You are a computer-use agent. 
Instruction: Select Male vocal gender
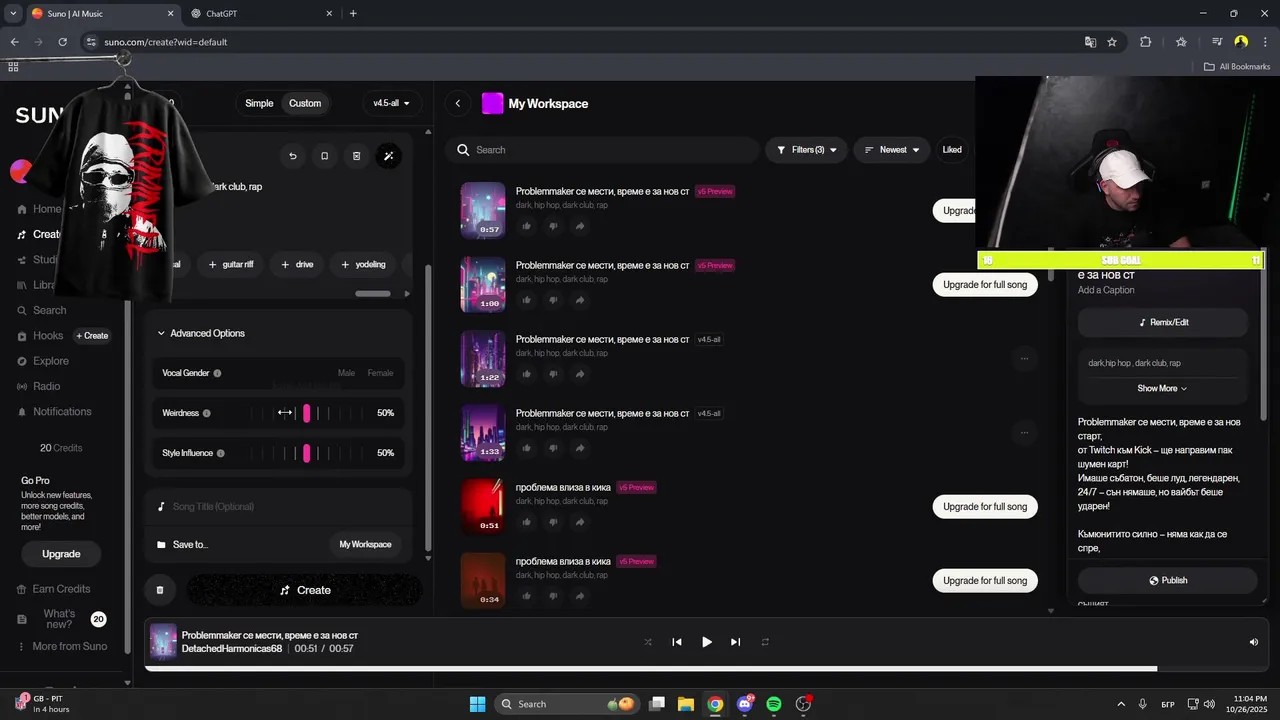[346, 373]
